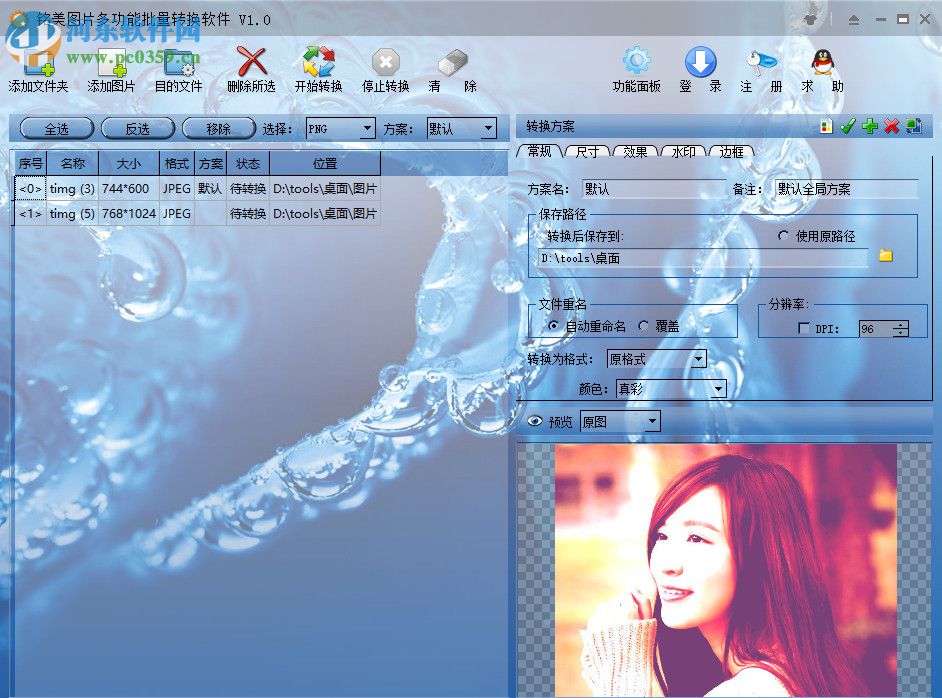
Task: Click the 删除所选 delete selected icon
Action: click(252, 62)
